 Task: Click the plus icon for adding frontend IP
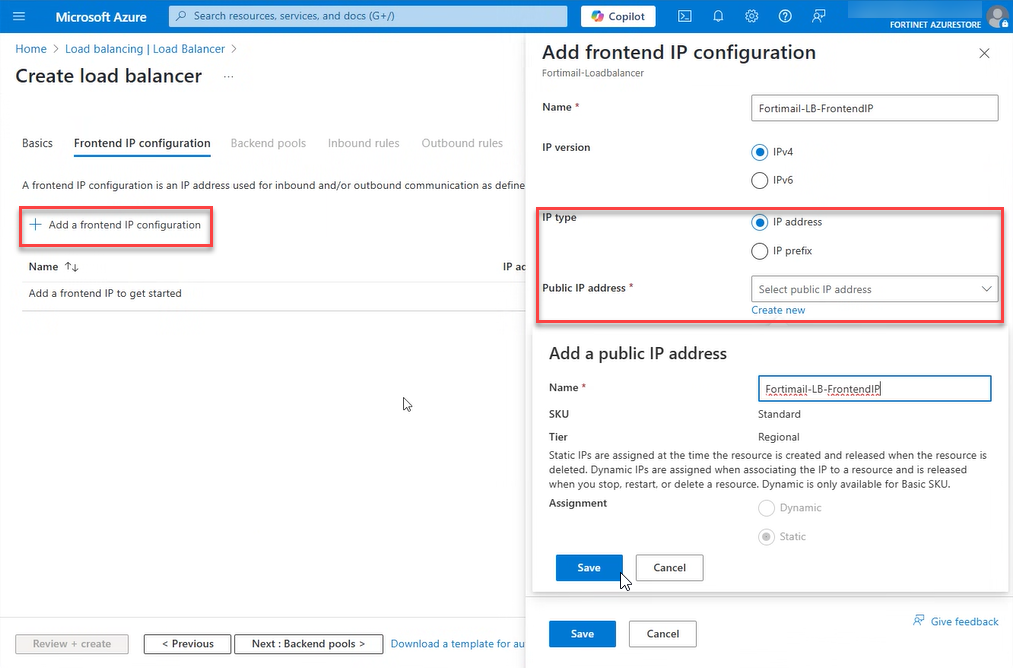click(36, 225)
